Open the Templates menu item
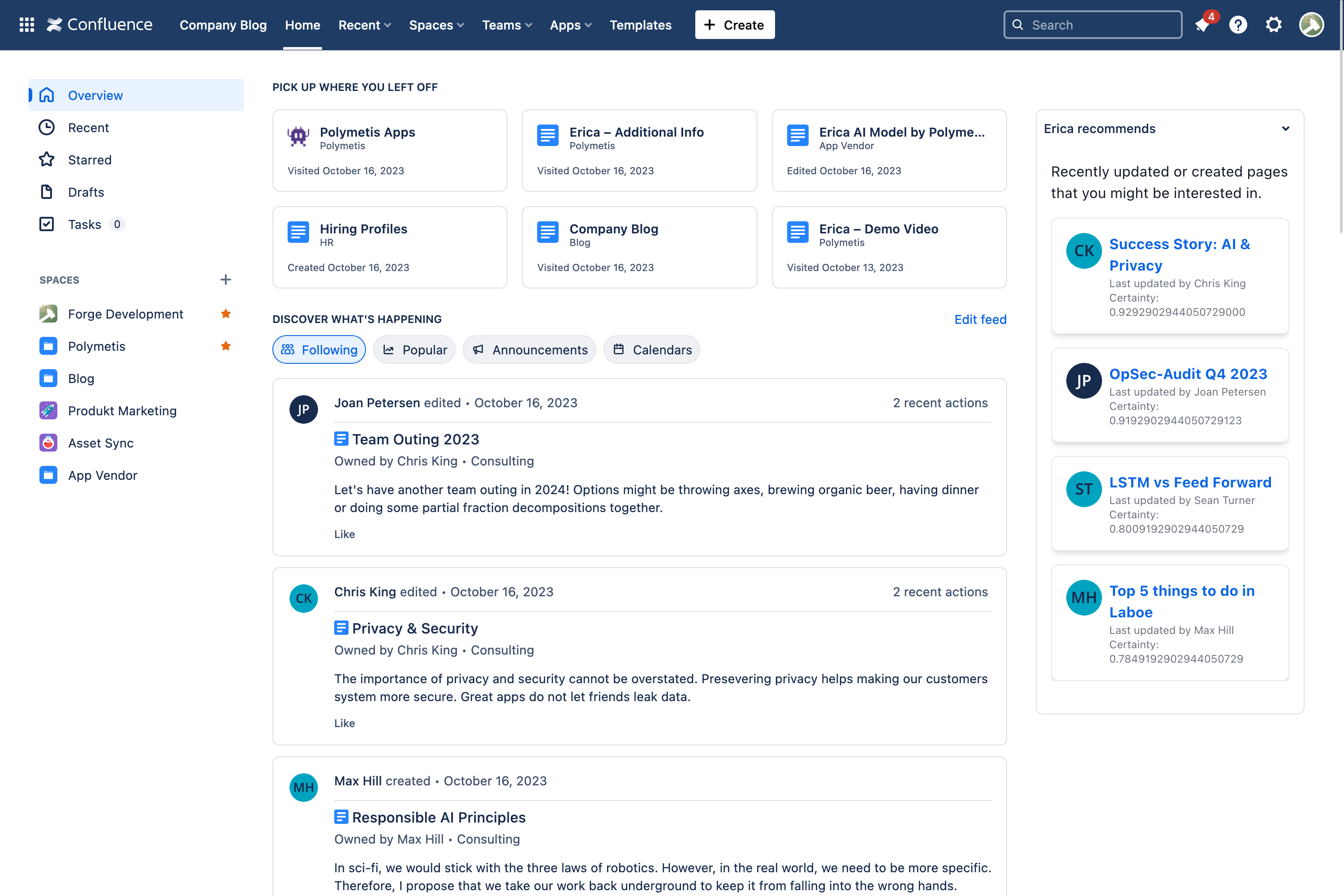 click(640, 25)
